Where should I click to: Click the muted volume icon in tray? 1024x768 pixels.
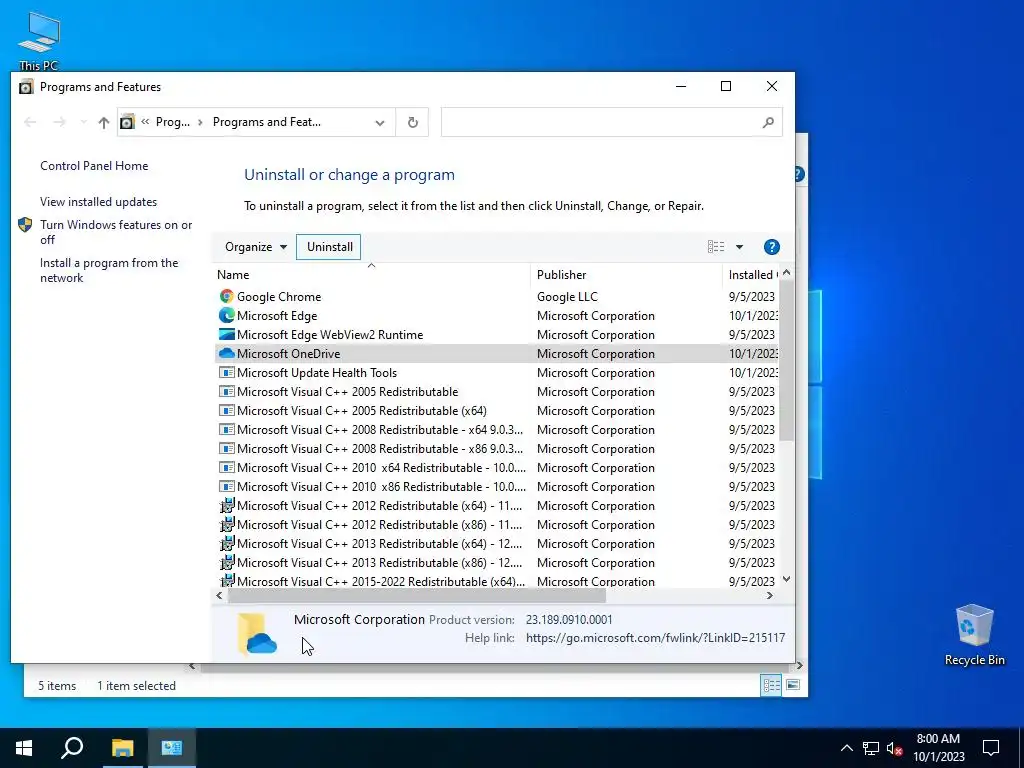[894, 748]
